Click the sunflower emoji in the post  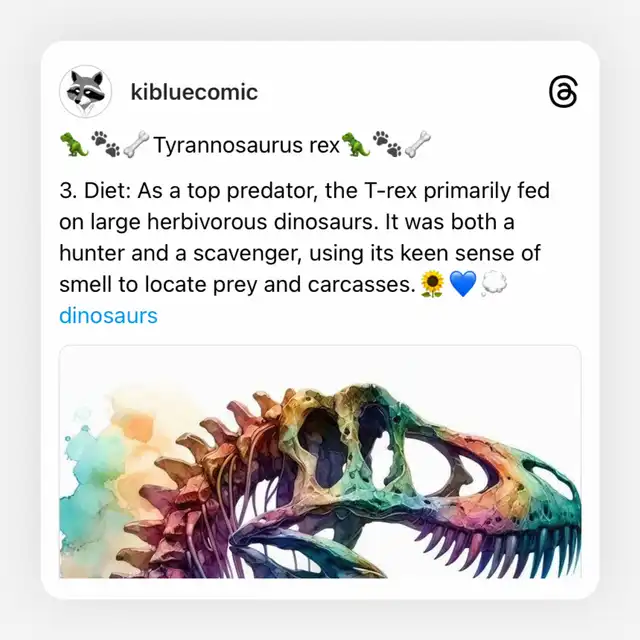click(432, 284)
